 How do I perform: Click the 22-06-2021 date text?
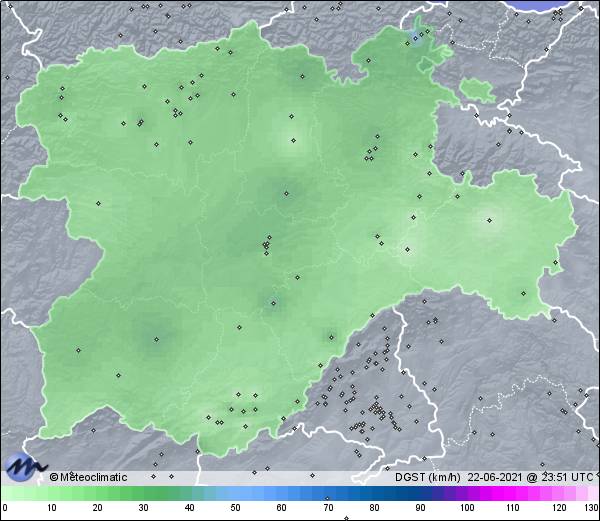[x=495, y=477]
